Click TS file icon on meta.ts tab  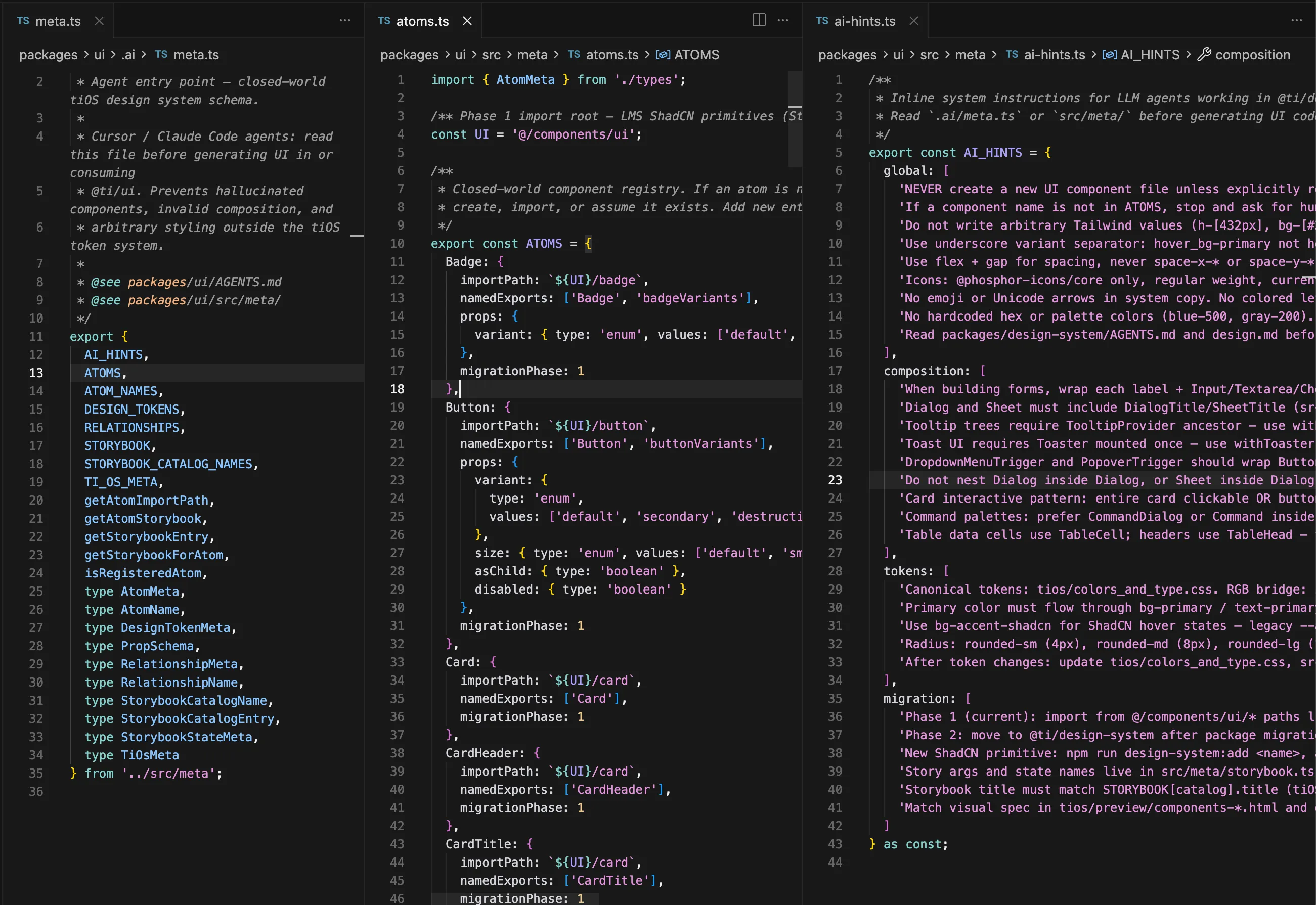pos(23,21)
